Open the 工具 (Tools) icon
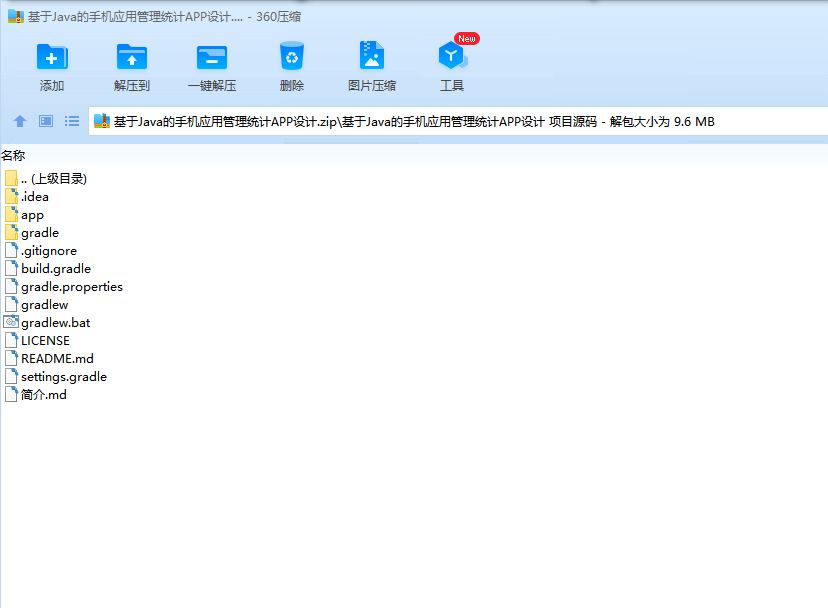 tap(452, 55)
